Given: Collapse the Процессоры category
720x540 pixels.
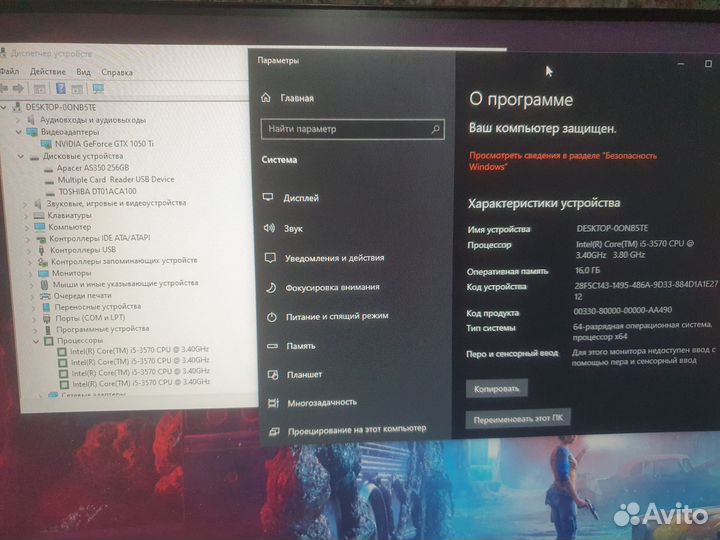Looking at the screenshot, I should click(x=36, y=341).
